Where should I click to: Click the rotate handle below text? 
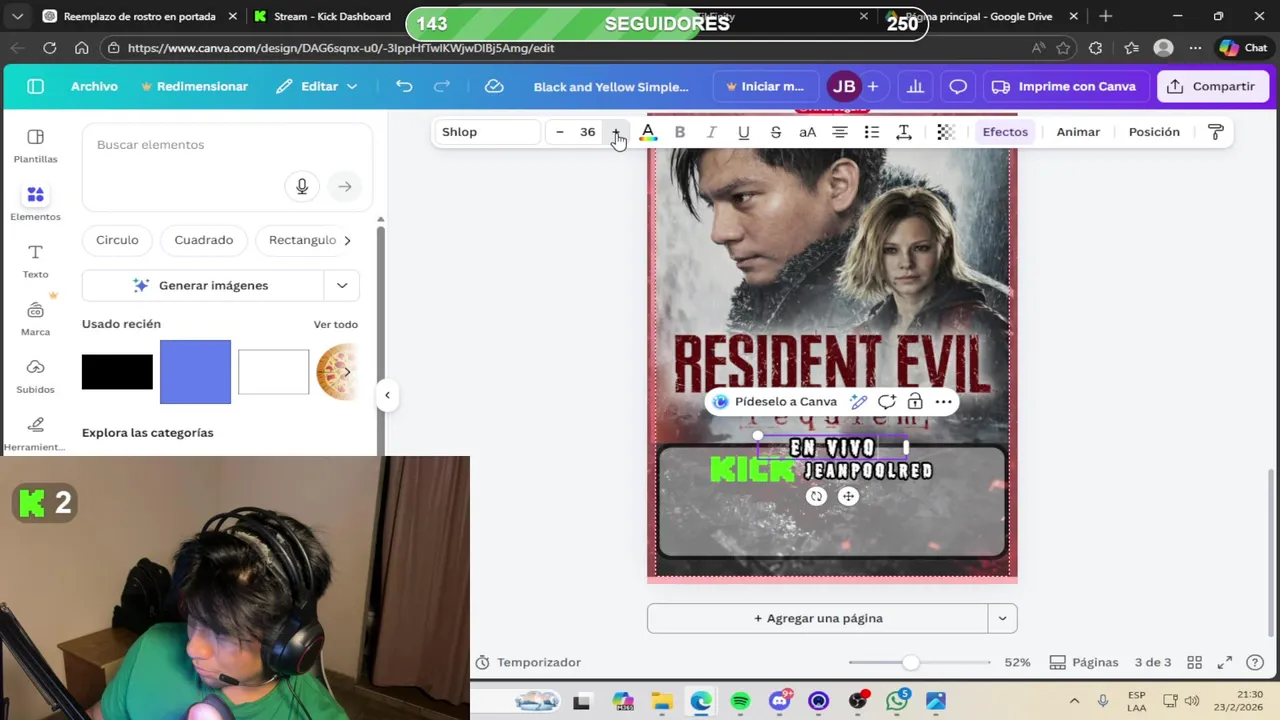tap(817, 496)
